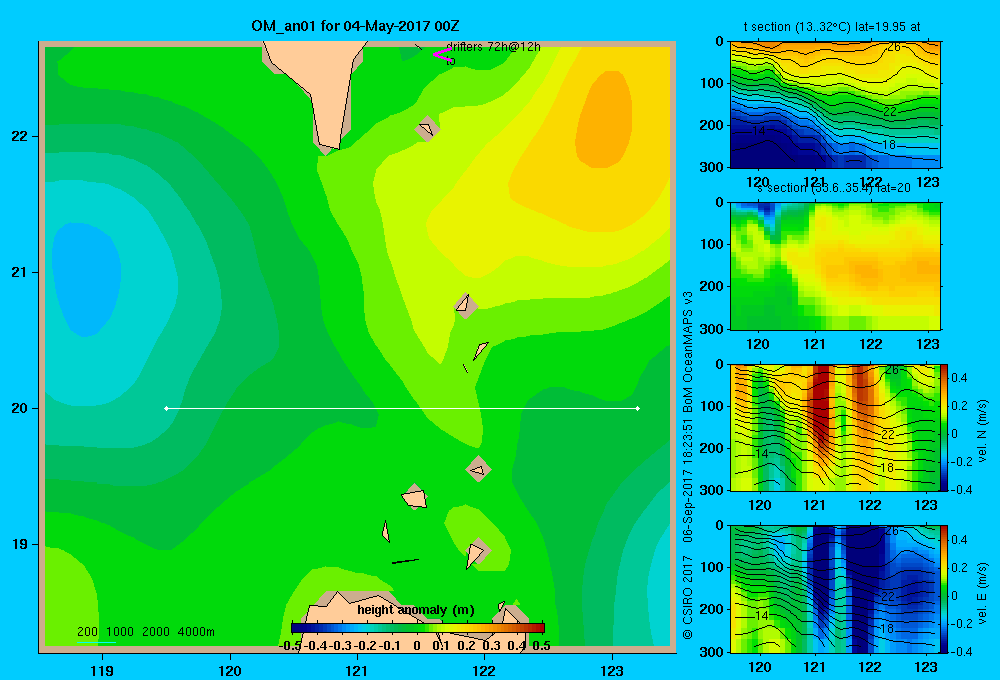The width and height of the screenshot is (1000, 680).
Task: Click latitude label 20 on the main map axis
Action: pos(19,408)
